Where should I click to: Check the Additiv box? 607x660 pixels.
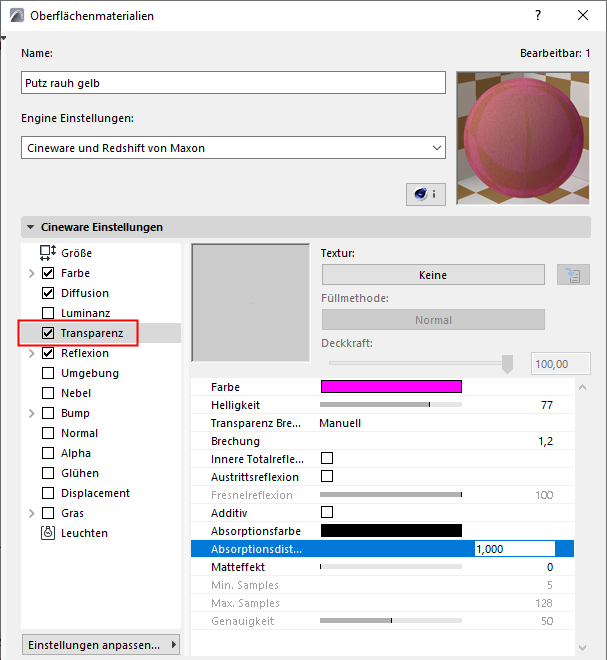[327, 512]
